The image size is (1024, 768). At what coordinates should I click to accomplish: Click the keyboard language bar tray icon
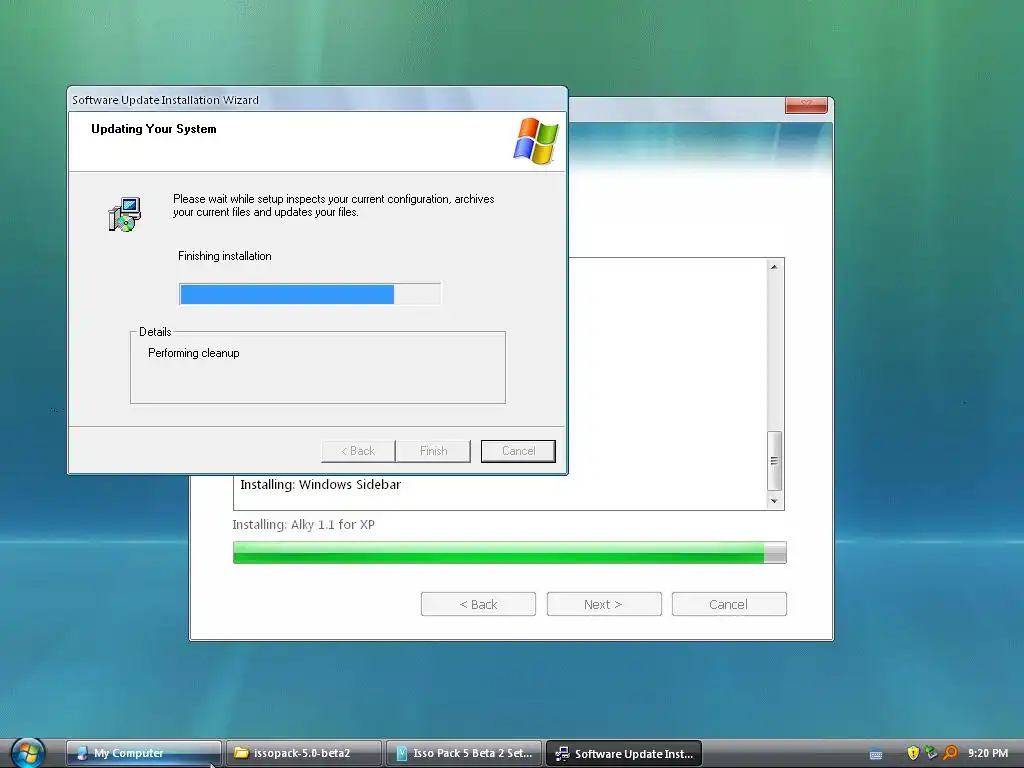[x=876, y=754]
